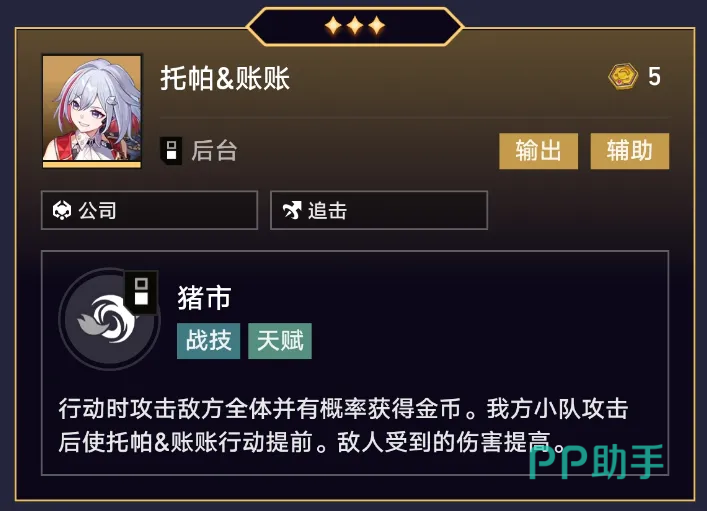
Task: Select the 辅助 role tag
Action: point(629,151)
